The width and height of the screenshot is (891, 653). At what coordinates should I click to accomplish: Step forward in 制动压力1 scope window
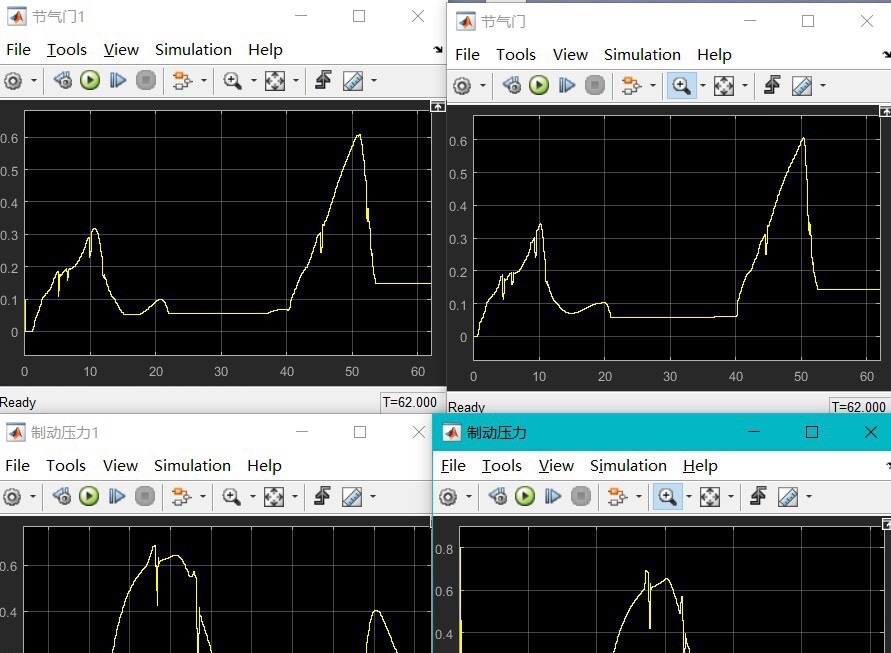point(116,496)
